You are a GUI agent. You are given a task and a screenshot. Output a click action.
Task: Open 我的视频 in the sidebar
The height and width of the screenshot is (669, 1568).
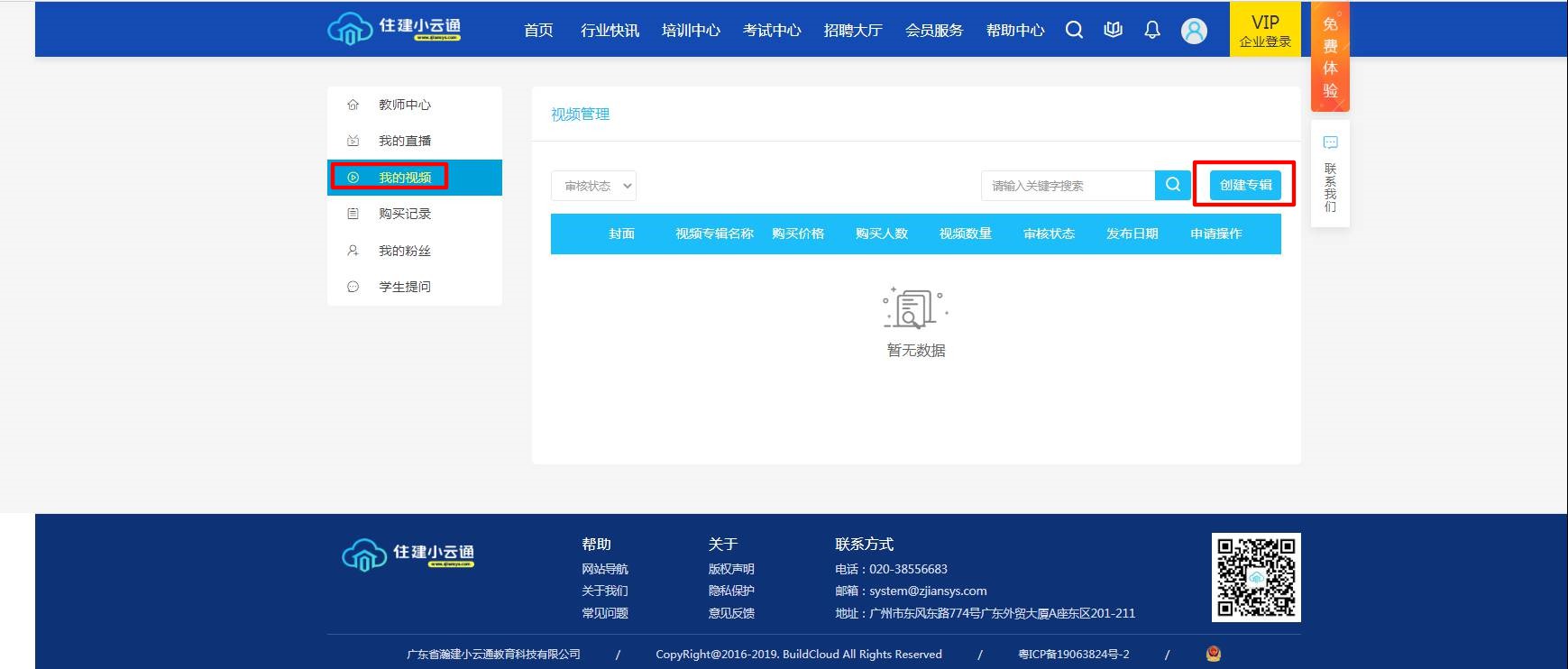(x=405, y=178)
